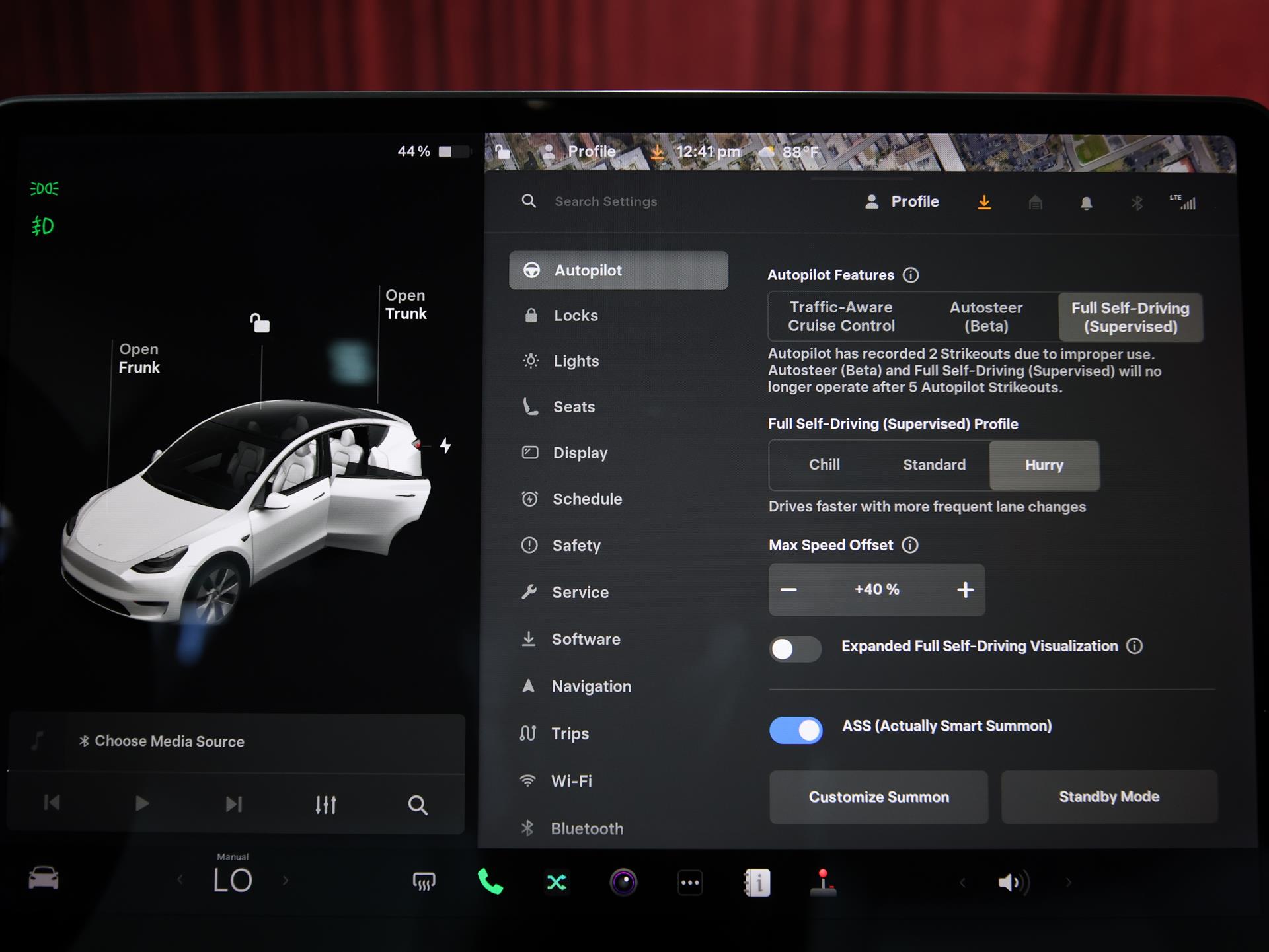Screen dimensions: 1269x952
Task: Show Expanded FSD Visualization info icon
Action: (x=1134, y=646)
